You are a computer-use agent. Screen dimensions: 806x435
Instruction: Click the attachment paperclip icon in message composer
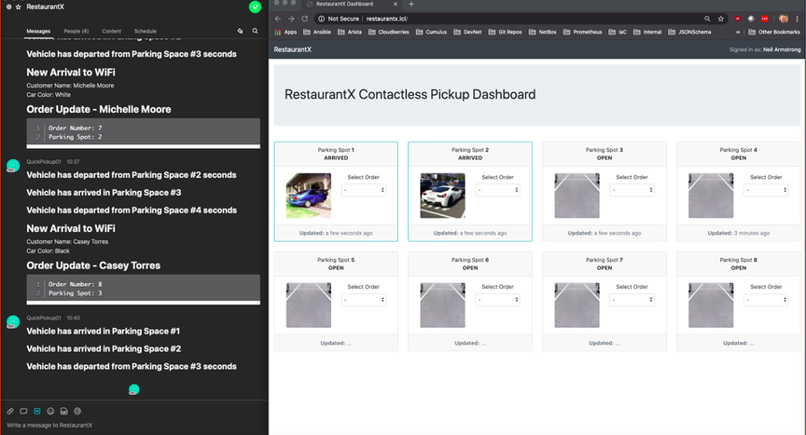10,411
